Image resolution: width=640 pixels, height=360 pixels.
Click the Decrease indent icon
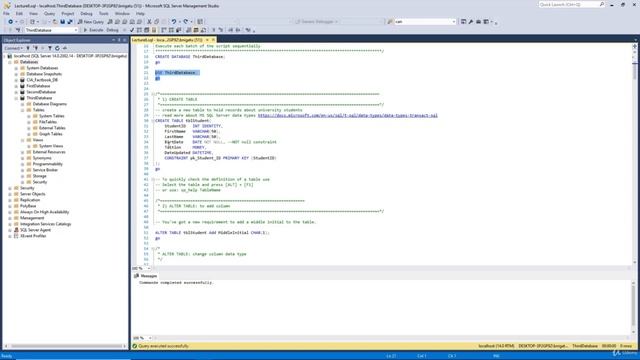[x=230, y=30]
